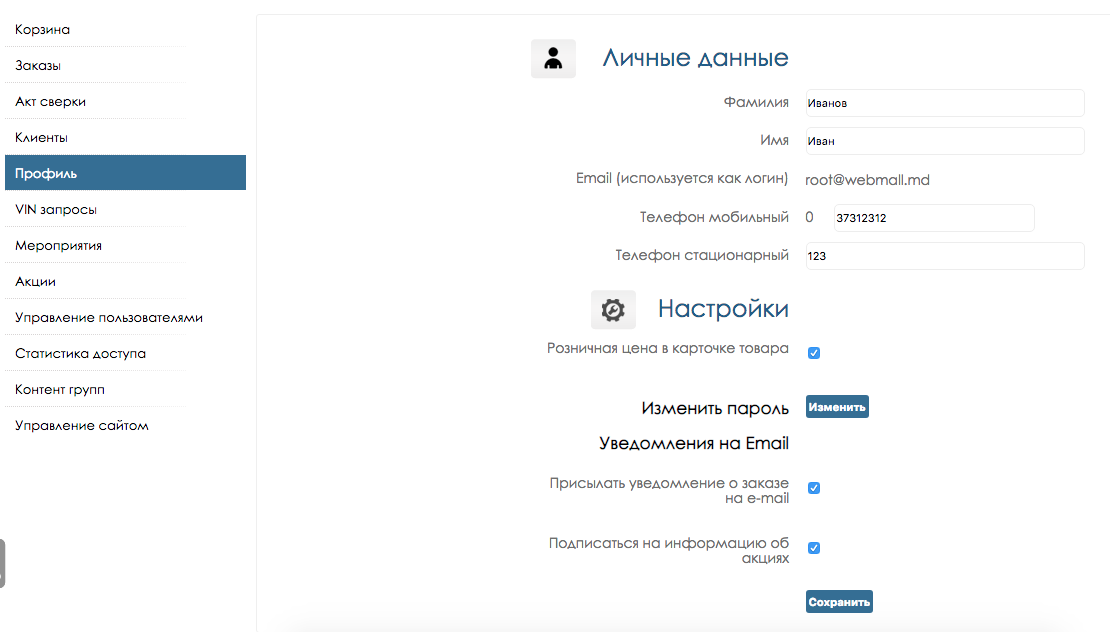
Task: Select Клиенты in the sidebar
Action: pos(42,138)
